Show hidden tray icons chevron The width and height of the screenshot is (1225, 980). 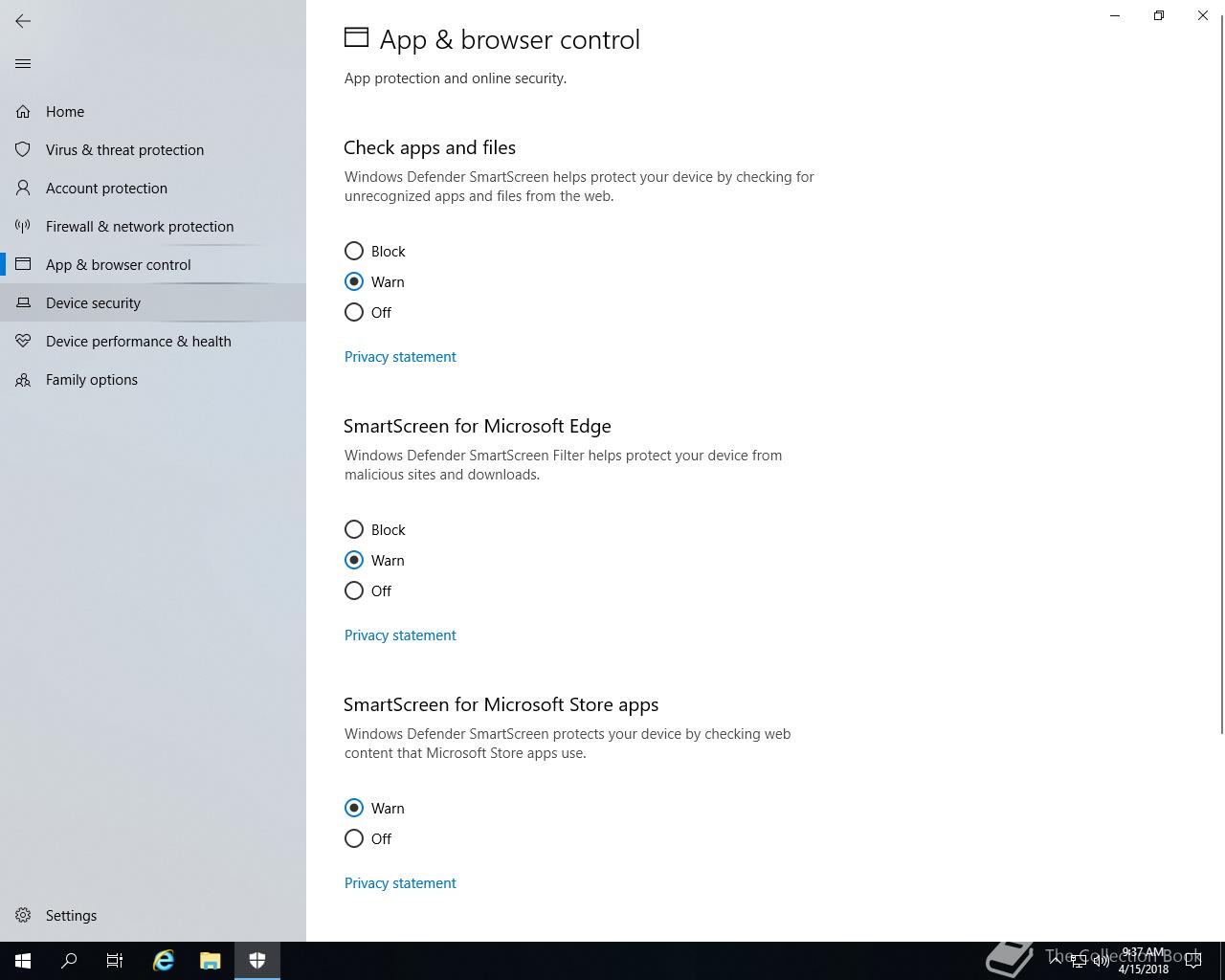(x=1056, y=961)
